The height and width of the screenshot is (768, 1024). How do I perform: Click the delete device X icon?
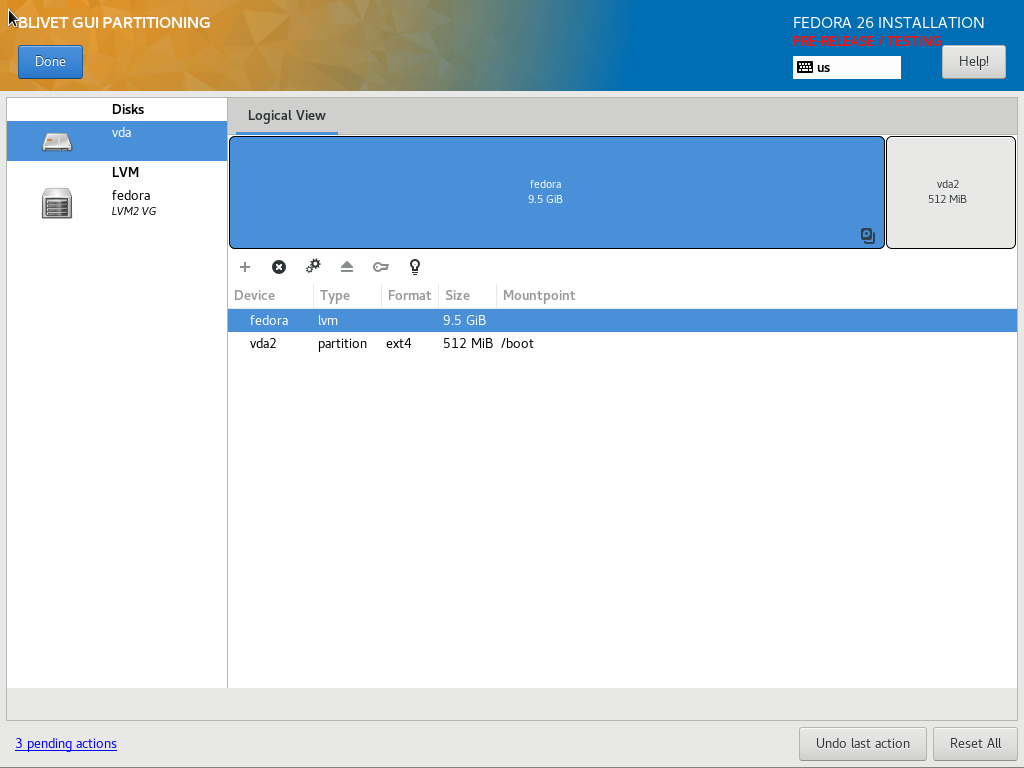tap(279, 266)
